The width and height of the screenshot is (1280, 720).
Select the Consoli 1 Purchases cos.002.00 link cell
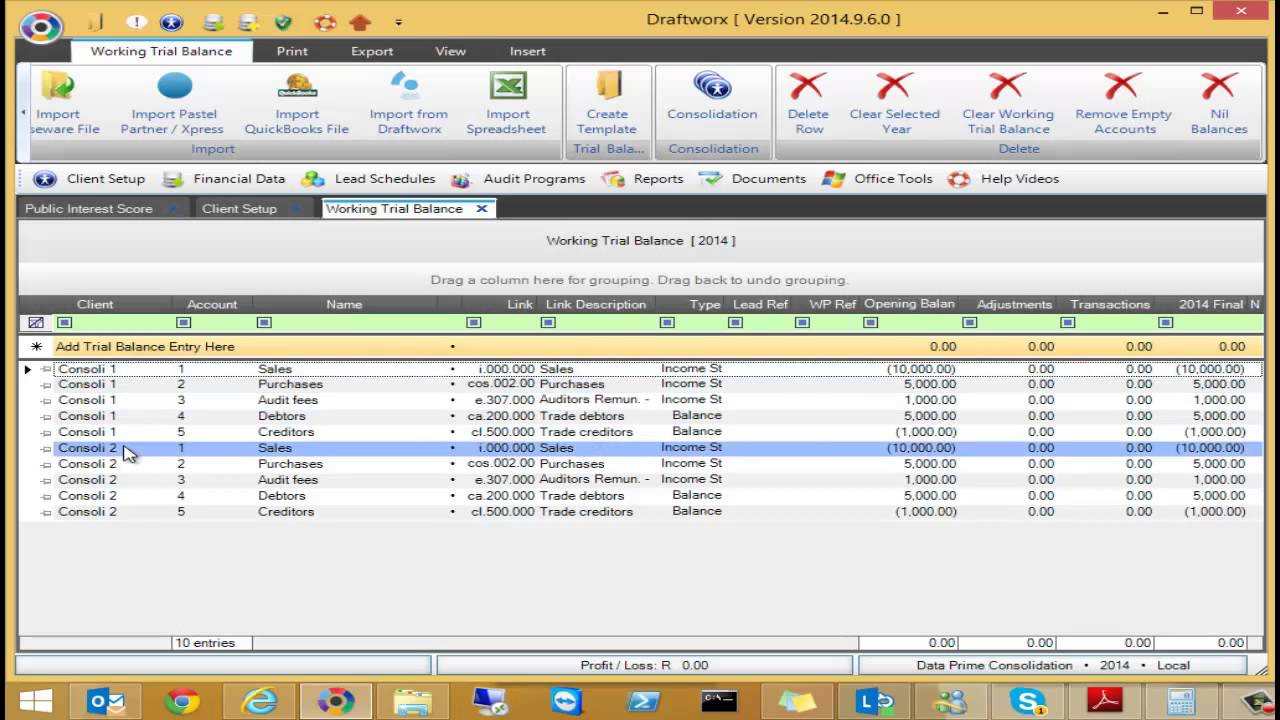pyautogui.click(x=501, y=384)
